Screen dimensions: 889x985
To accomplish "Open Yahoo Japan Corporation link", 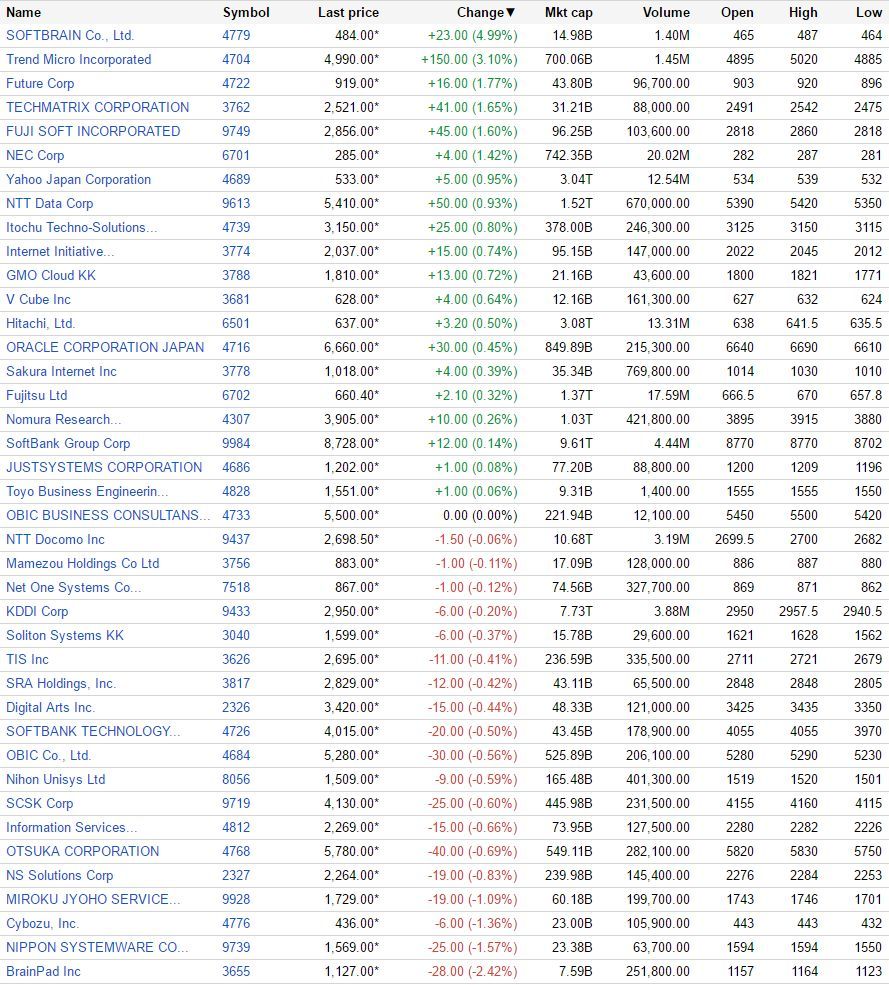I will pyautogui.click(x=79, y=180).
